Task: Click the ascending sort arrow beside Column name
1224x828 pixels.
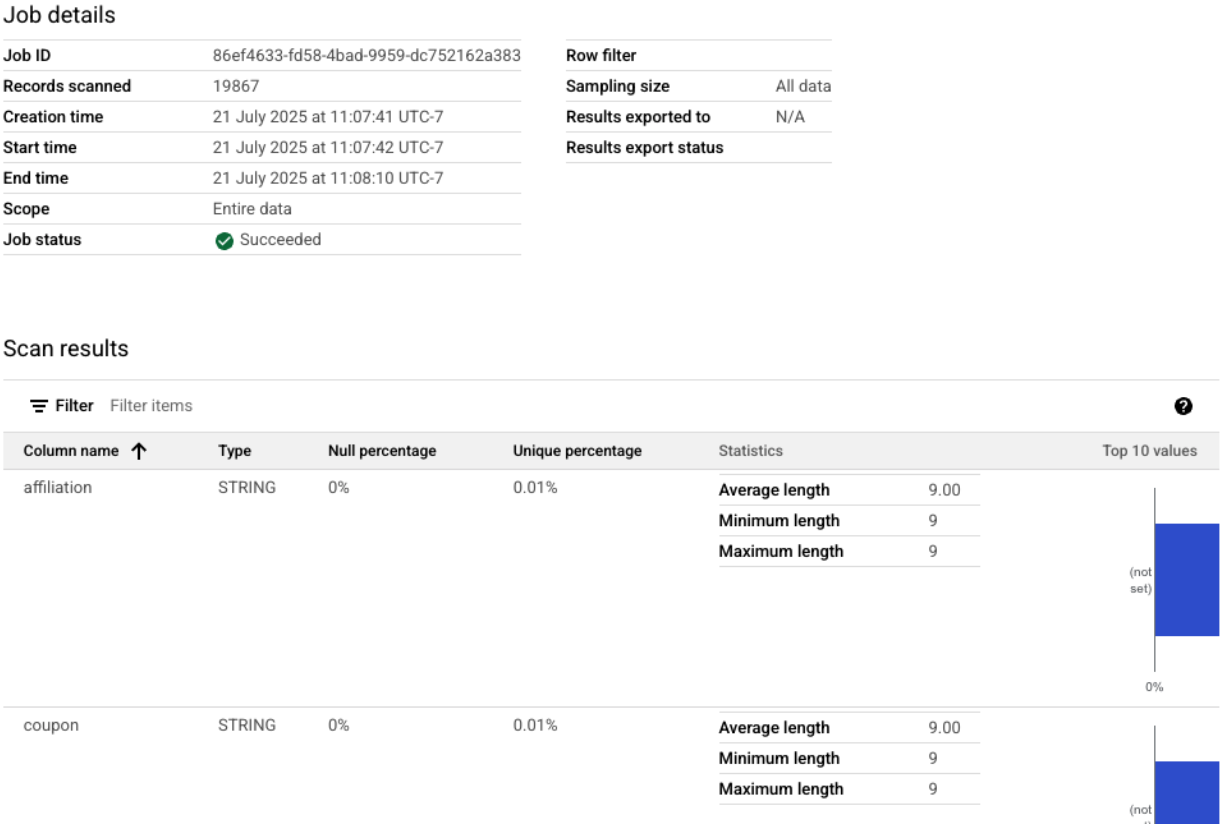Action: tap(139, 451)
